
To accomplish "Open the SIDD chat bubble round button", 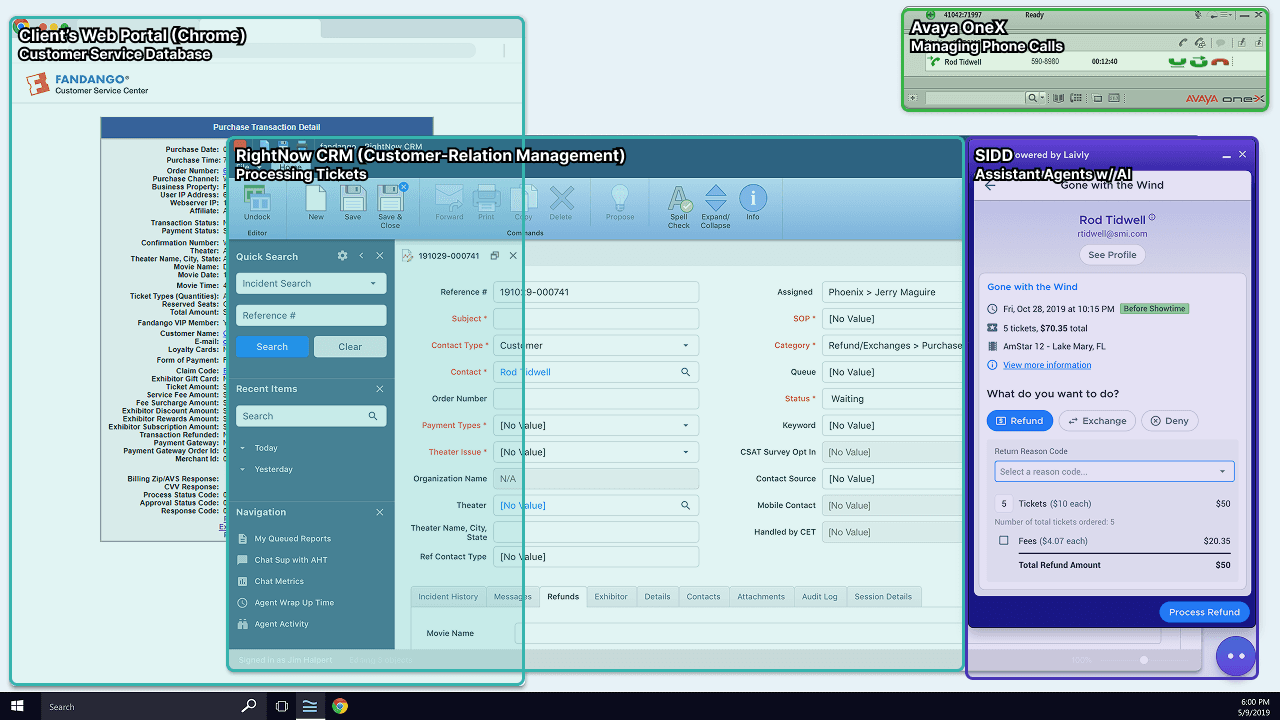I will (x=1235, y=656).
